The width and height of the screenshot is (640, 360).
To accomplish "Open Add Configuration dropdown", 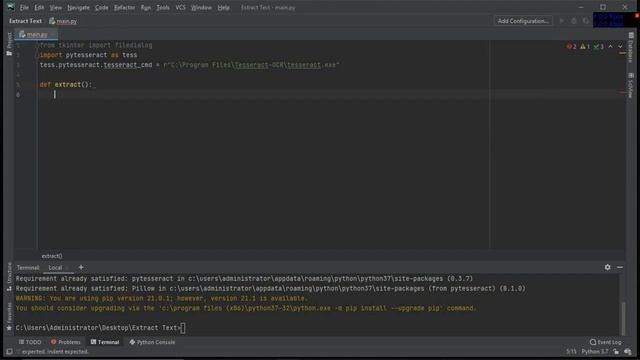I will coord(523,21).
